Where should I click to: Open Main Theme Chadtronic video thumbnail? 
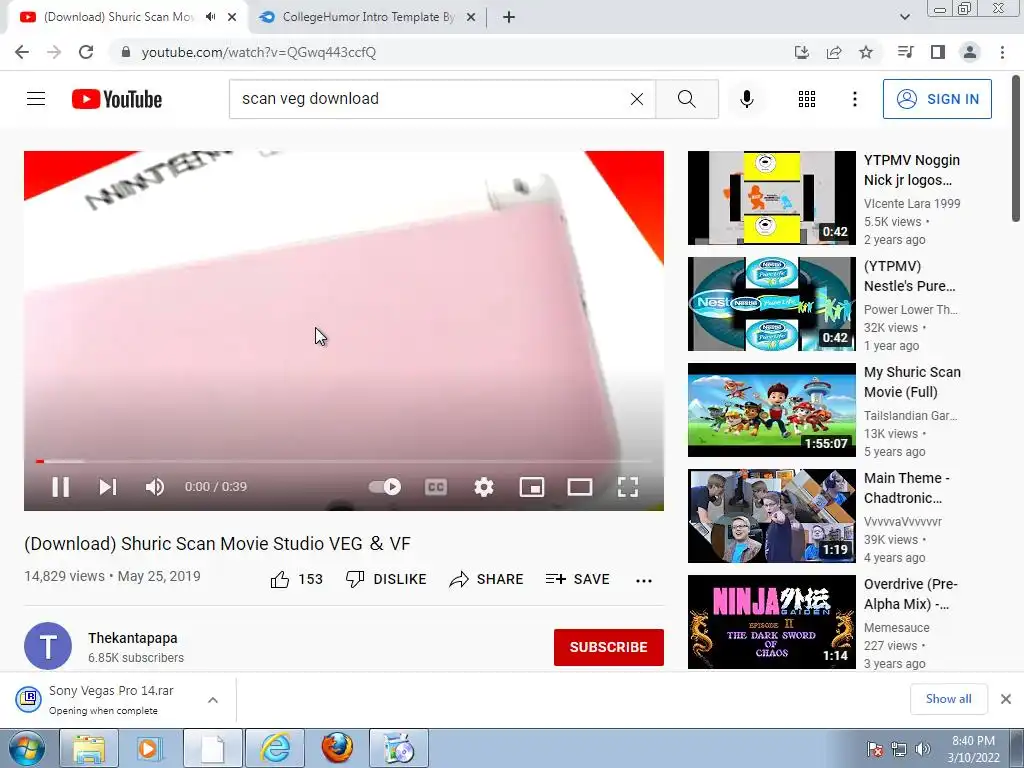[x=771, y=516]
